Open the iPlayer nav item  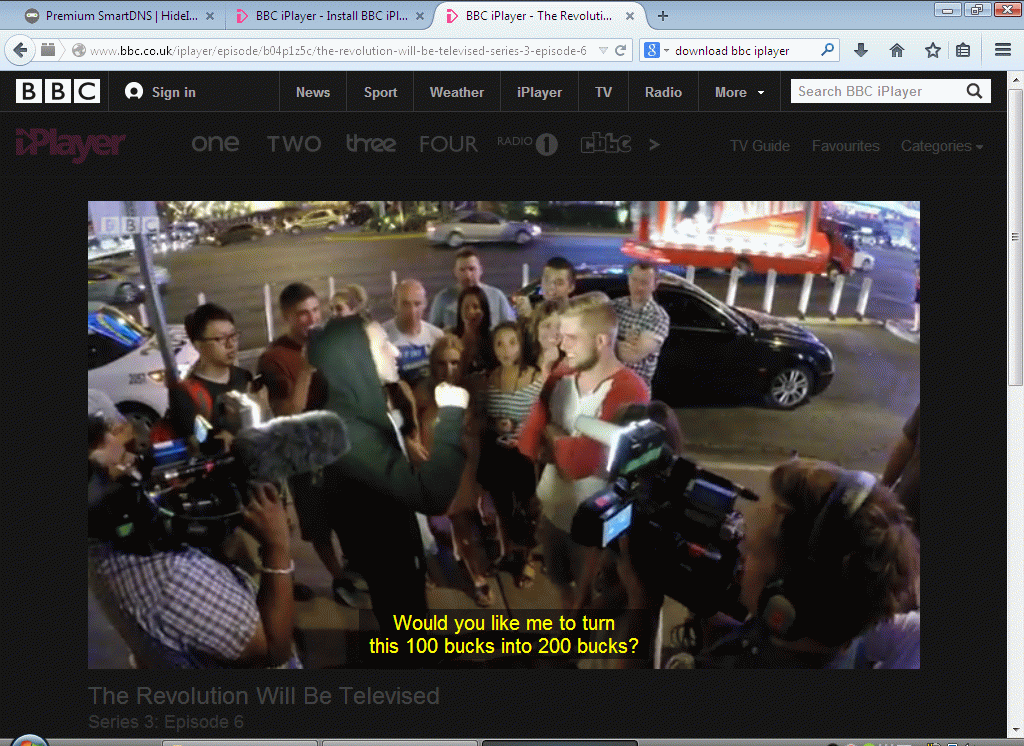point(539,92)
